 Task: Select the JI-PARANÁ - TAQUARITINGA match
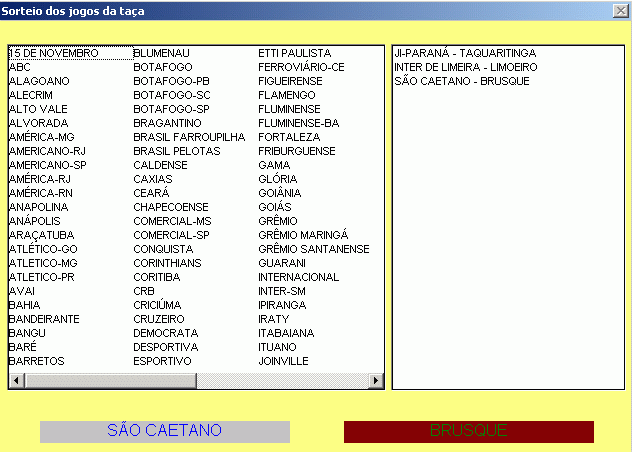[x=465, y=53]
